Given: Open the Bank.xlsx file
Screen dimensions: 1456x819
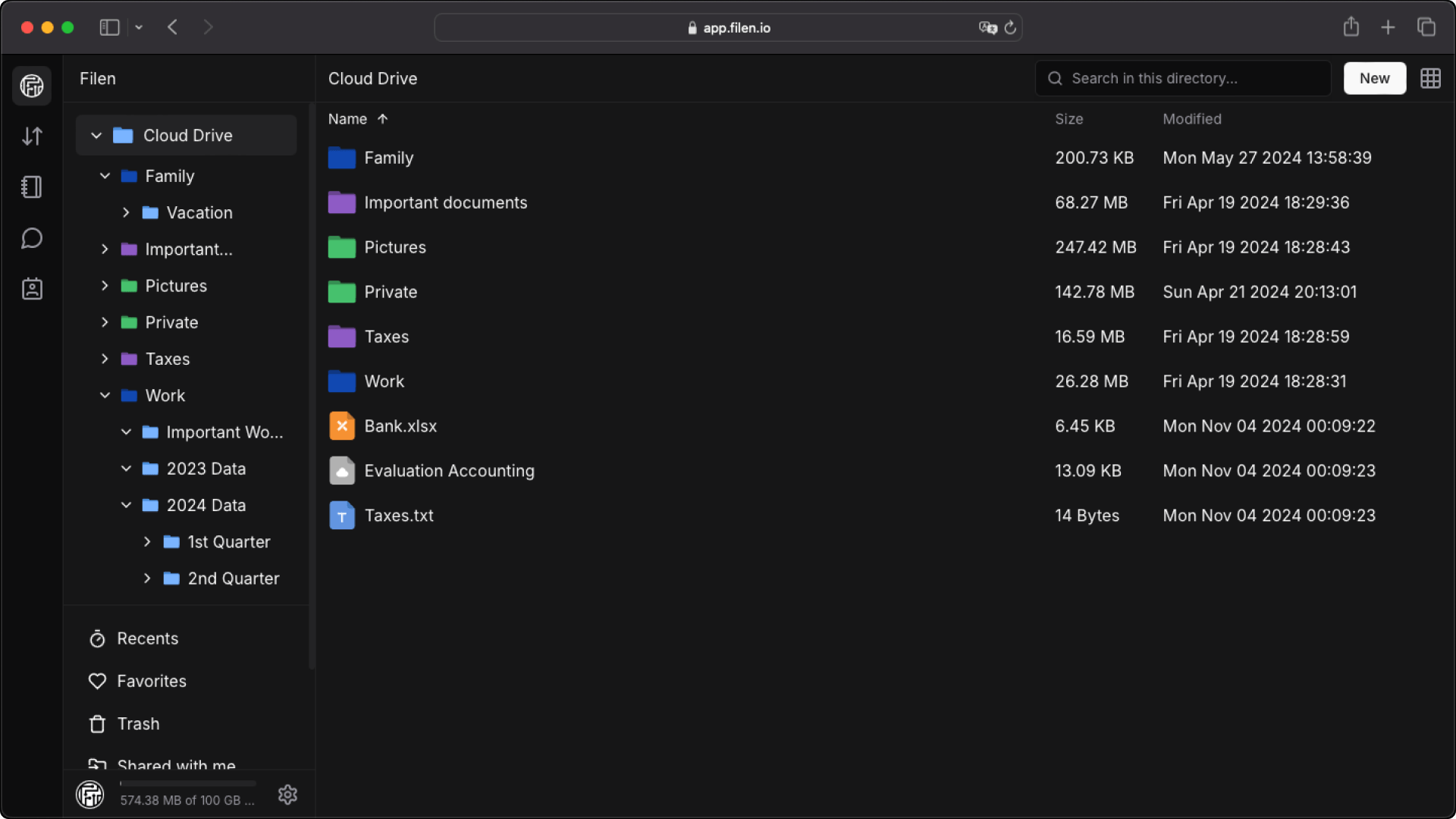Looking at the screenshot, I should pyautogui.click(x=400, y=425).
